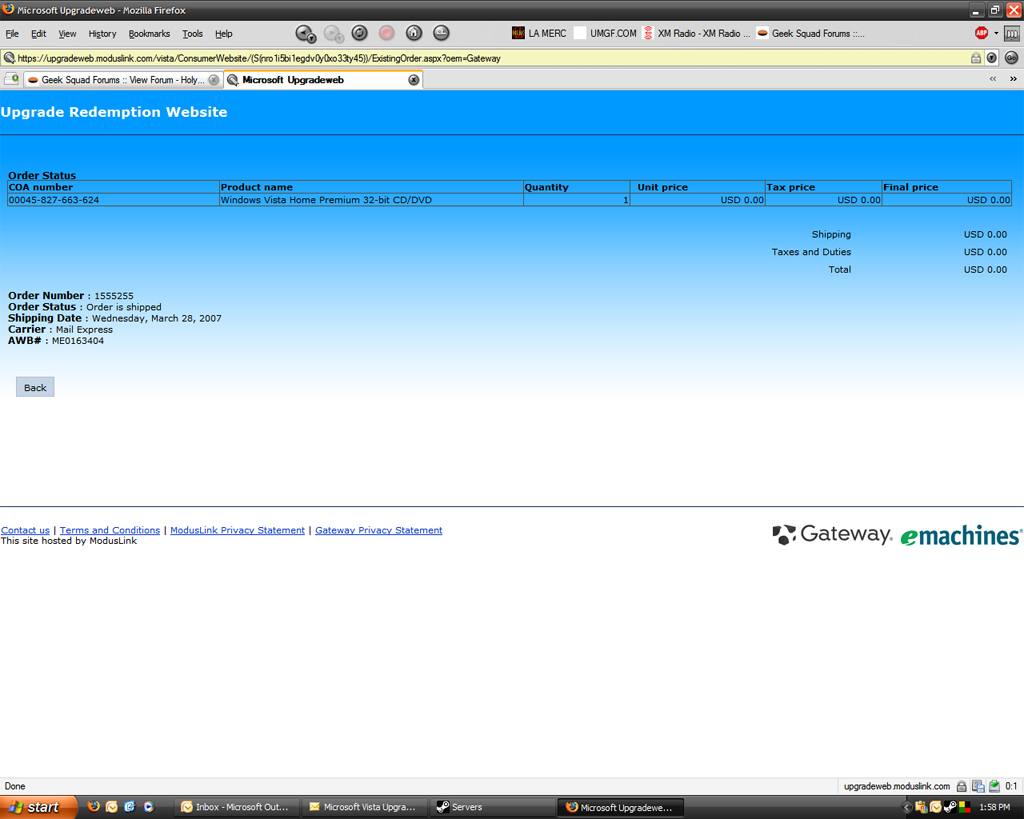Click the green arrow status bar icon

pyautogui.click(x=994, y=786)
